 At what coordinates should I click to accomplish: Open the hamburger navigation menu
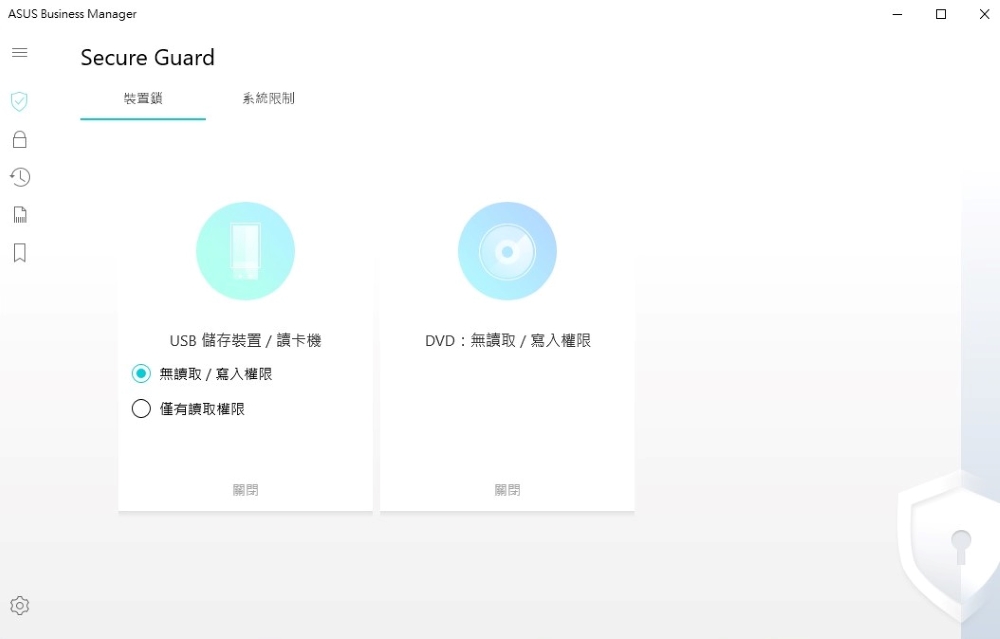click(20, 52)
